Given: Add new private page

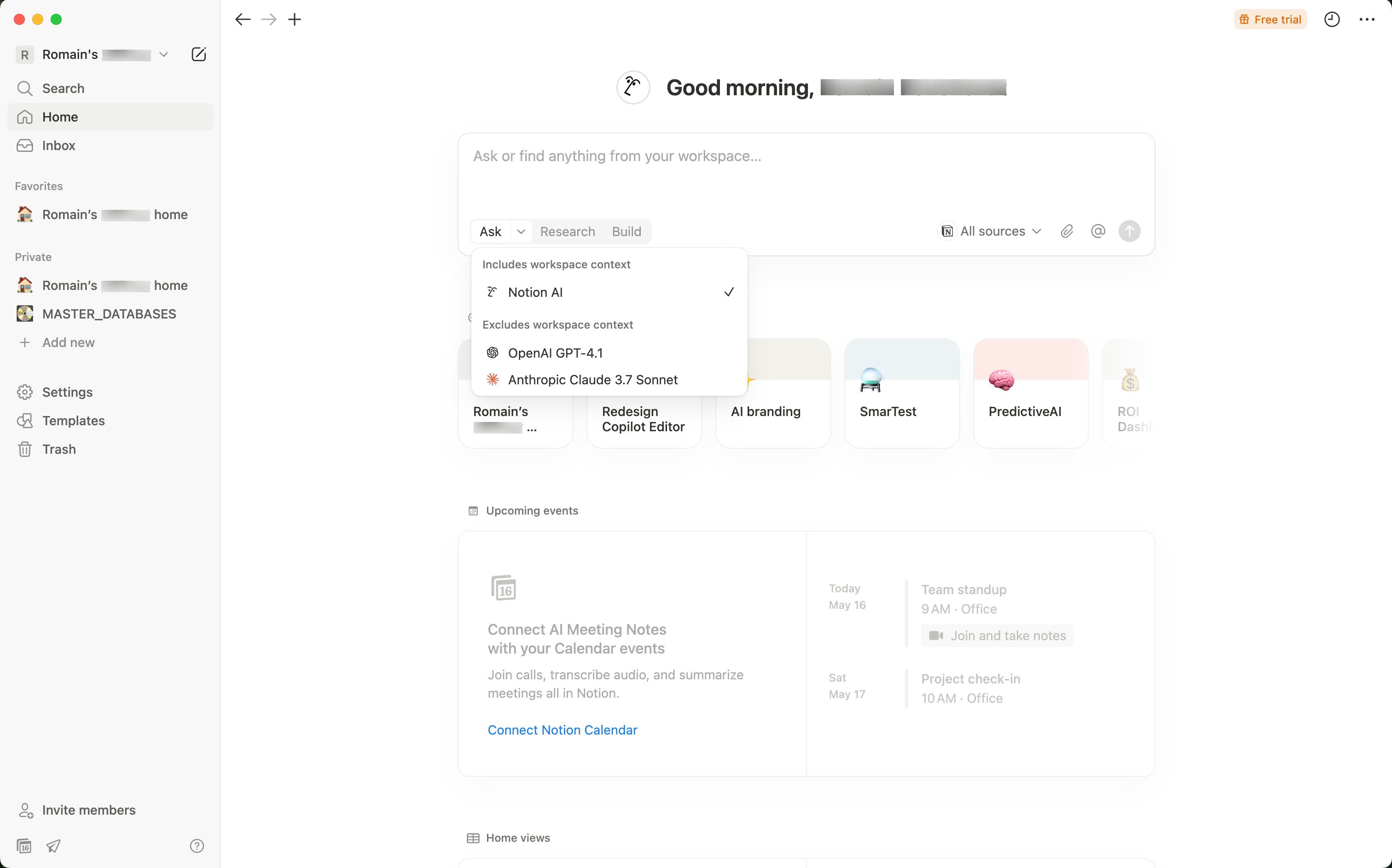Looking at the screenshot, I should pos(110,343).
